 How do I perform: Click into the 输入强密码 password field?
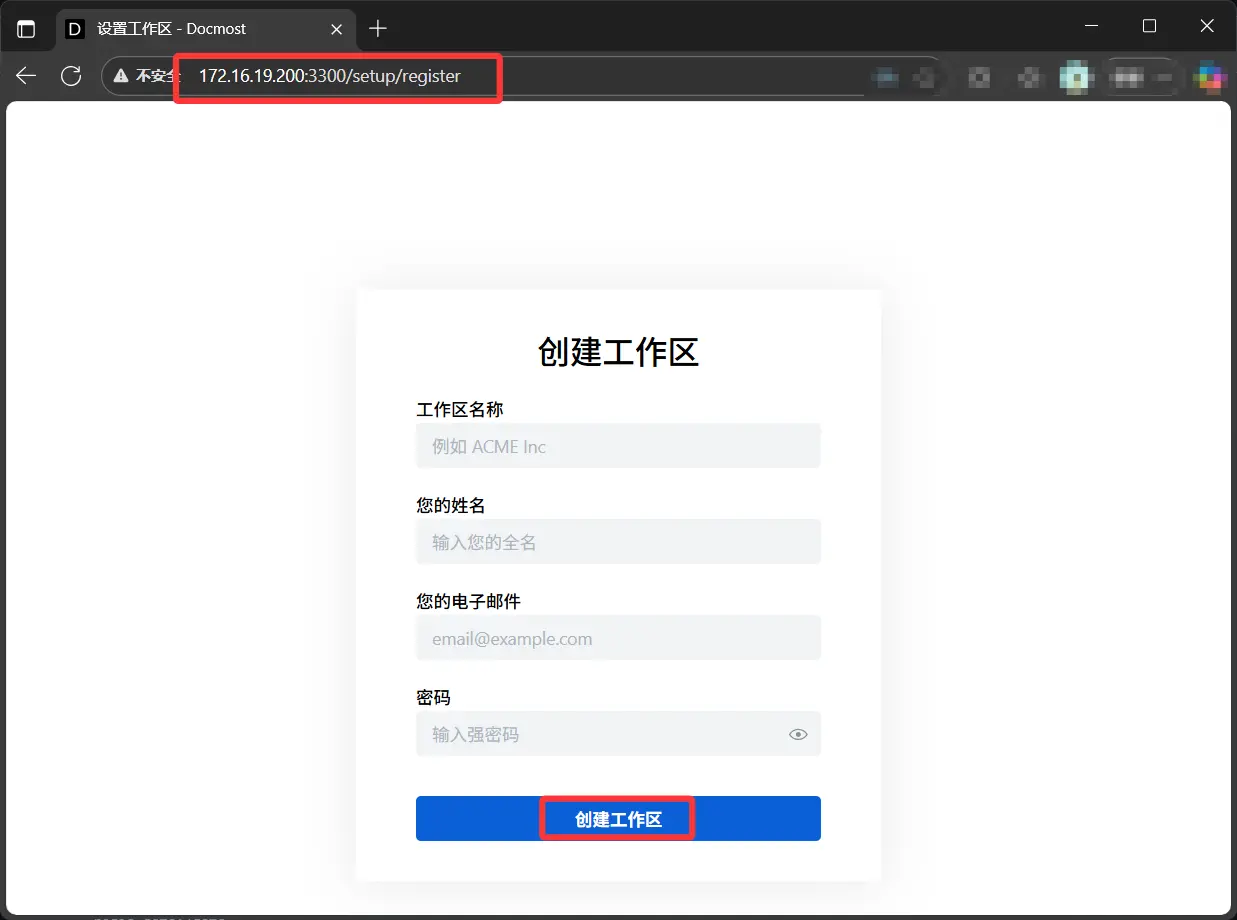point(600,734)
